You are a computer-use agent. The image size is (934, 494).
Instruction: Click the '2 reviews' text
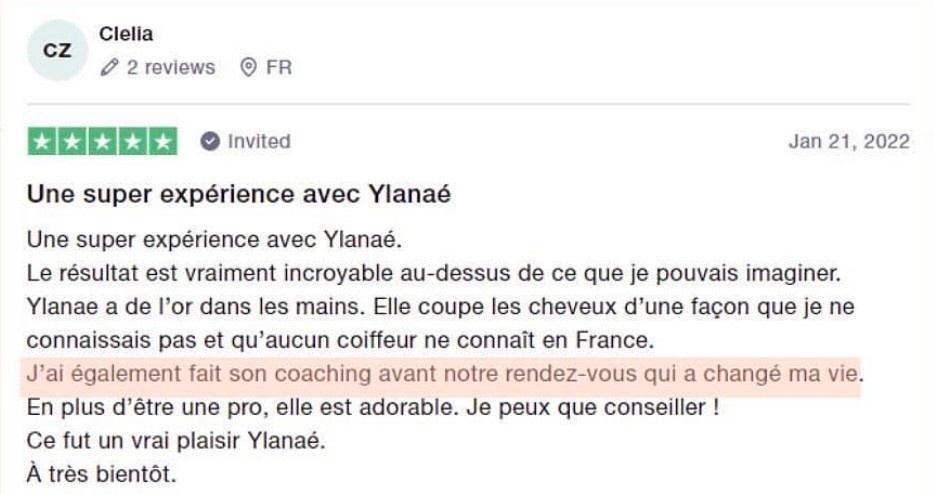click(170, 68)
